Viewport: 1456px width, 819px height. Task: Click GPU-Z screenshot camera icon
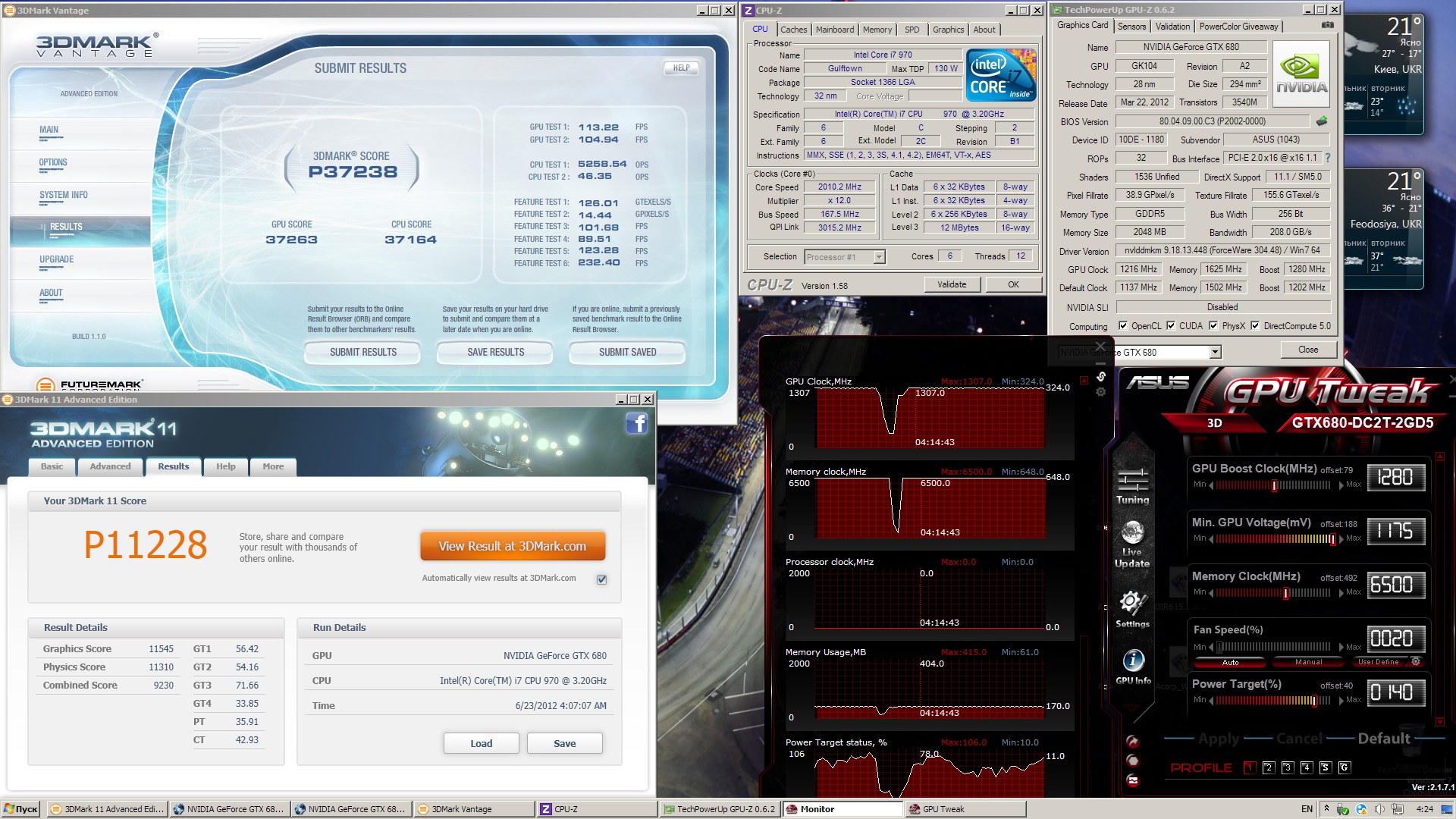[x=1327, y=26]
